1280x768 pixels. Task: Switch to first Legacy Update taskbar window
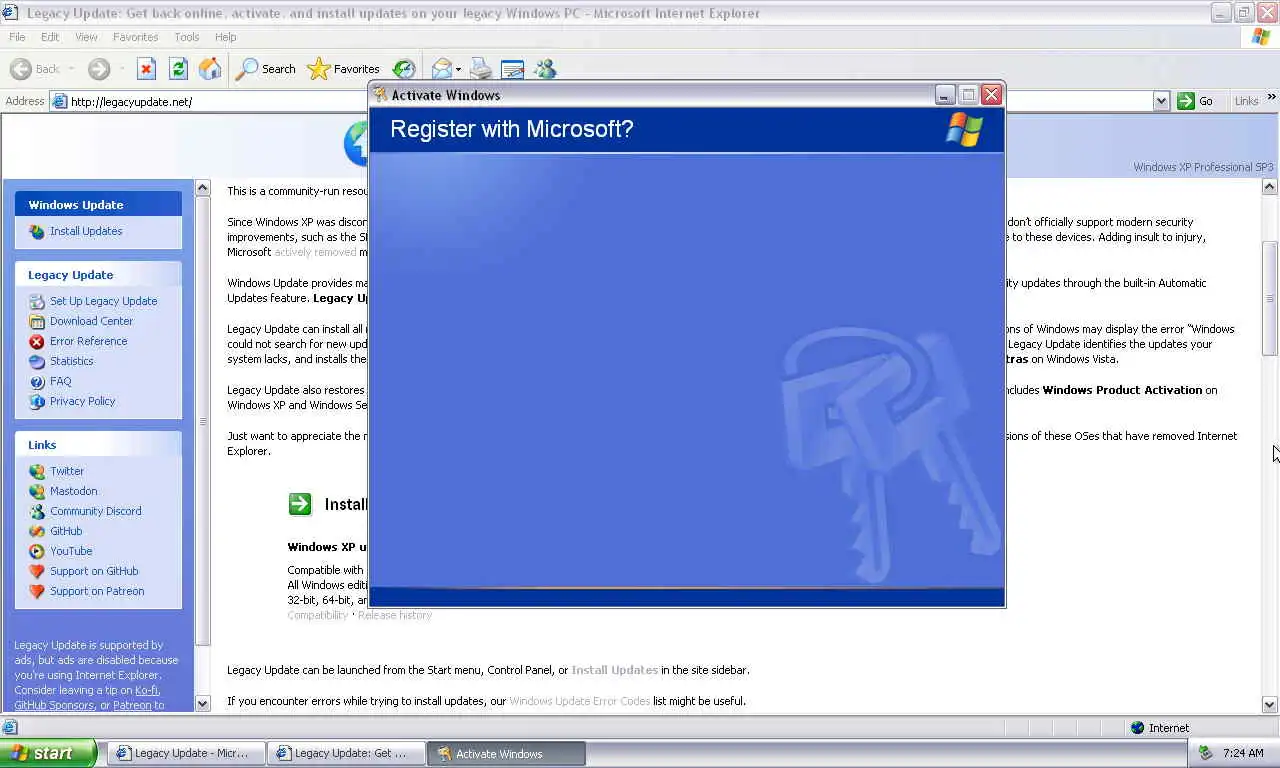point(186,754)
